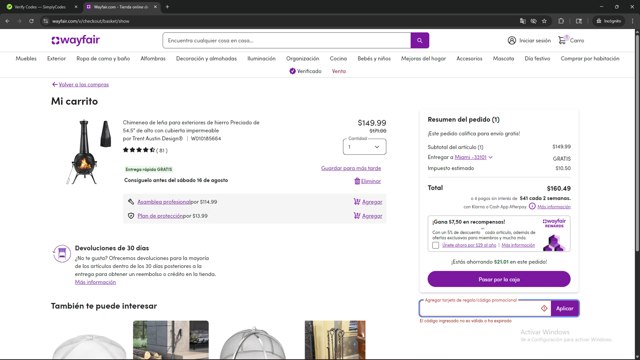This screenshot has height=360, width=640.
Task: Click the translate page icon in address bar
Action: click(522, 21)
